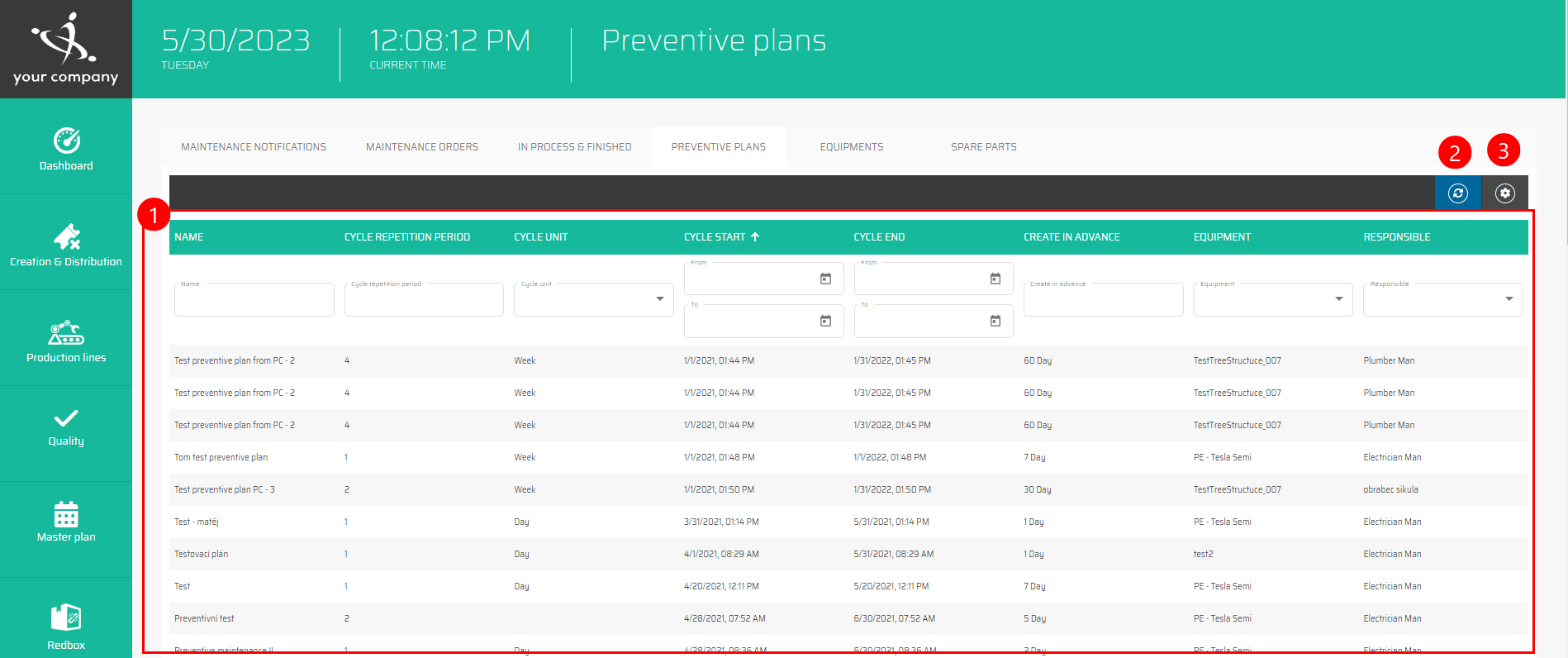Expand the Equipment filter dropdown
1568x658 pixels.
point(1338,299)
